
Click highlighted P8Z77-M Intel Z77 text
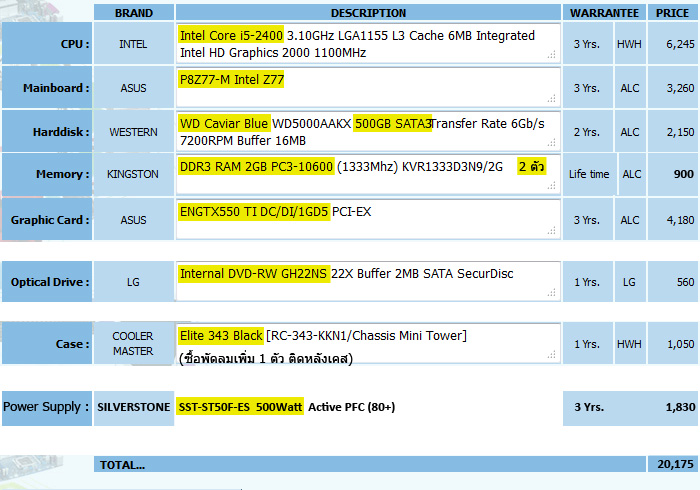coord(231,79)
